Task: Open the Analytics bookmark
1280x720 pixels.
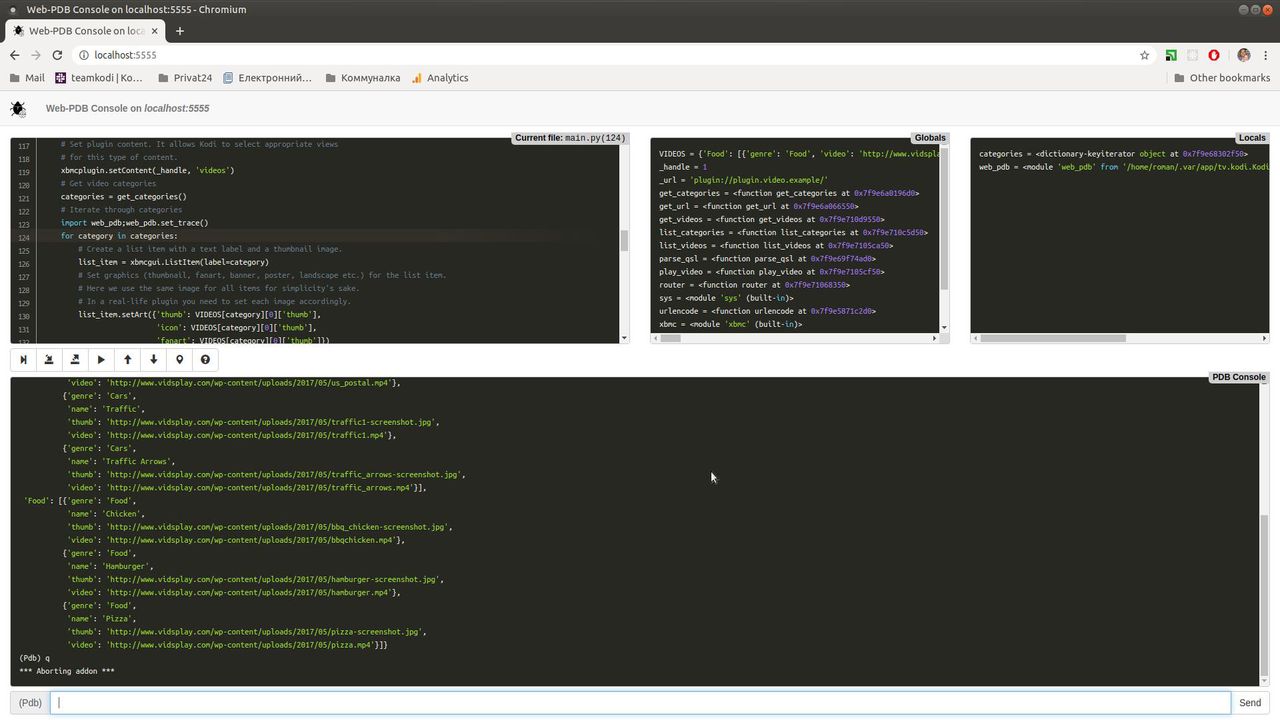Action: tap(439, 78)
